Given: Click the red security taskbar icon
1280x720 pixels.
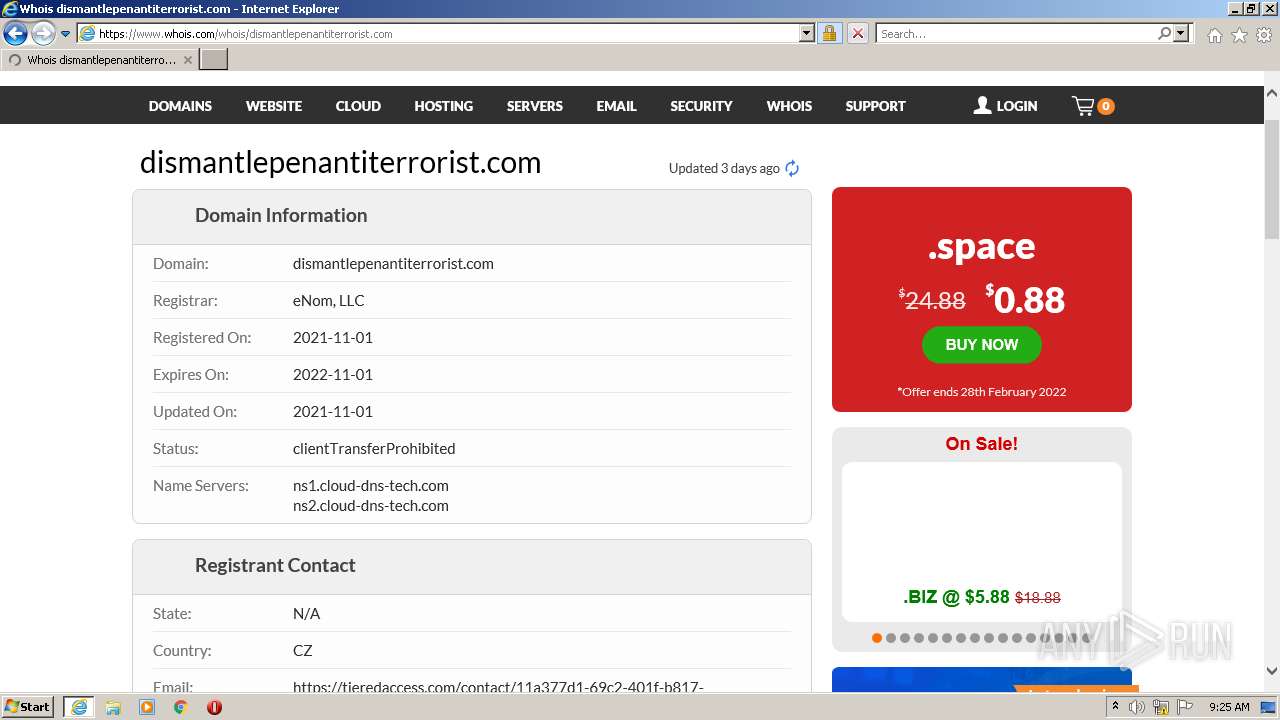Looking at the screenshot, I should tap(214, 707).
